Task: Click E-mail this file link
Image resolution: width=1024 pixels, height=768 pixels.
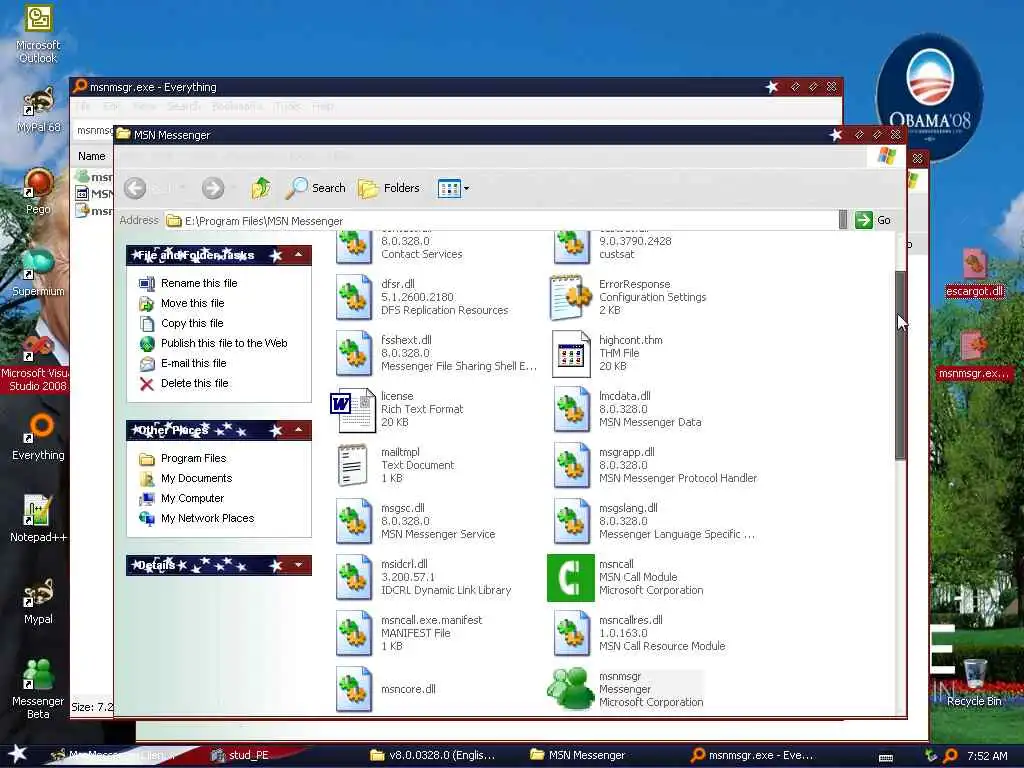Action: click(193, 363)
